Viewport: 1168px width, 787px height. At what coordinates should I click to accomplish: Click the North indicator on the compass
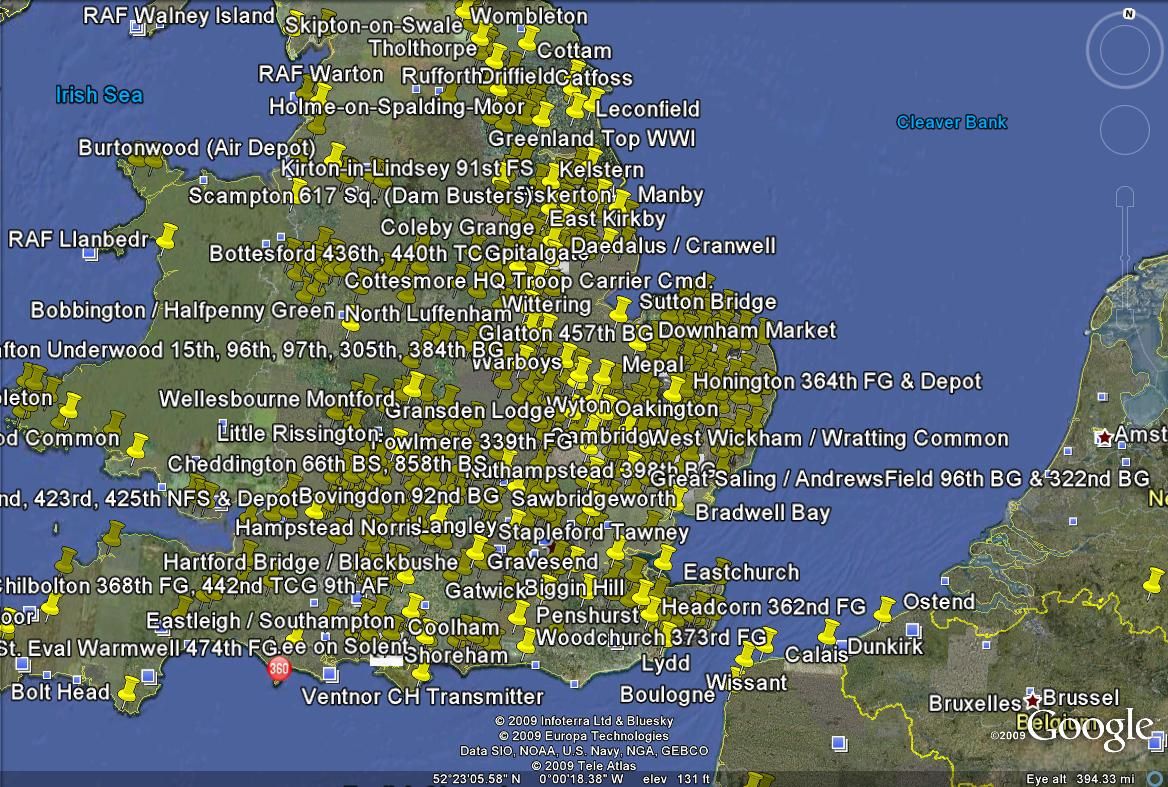[1129, 13]
